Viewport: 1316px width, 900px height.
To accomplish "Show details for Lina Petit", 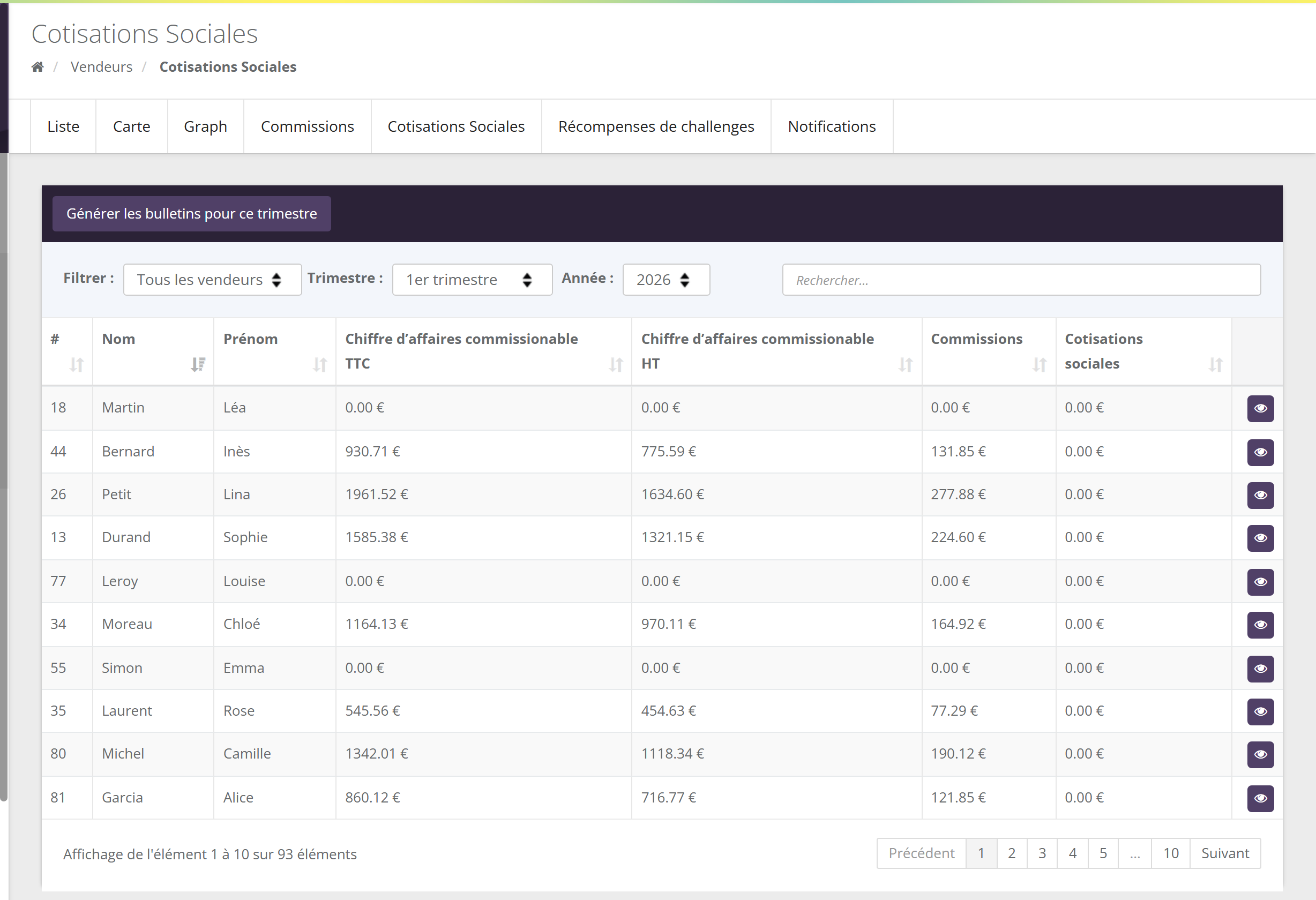I will (x=1260, y=496).
